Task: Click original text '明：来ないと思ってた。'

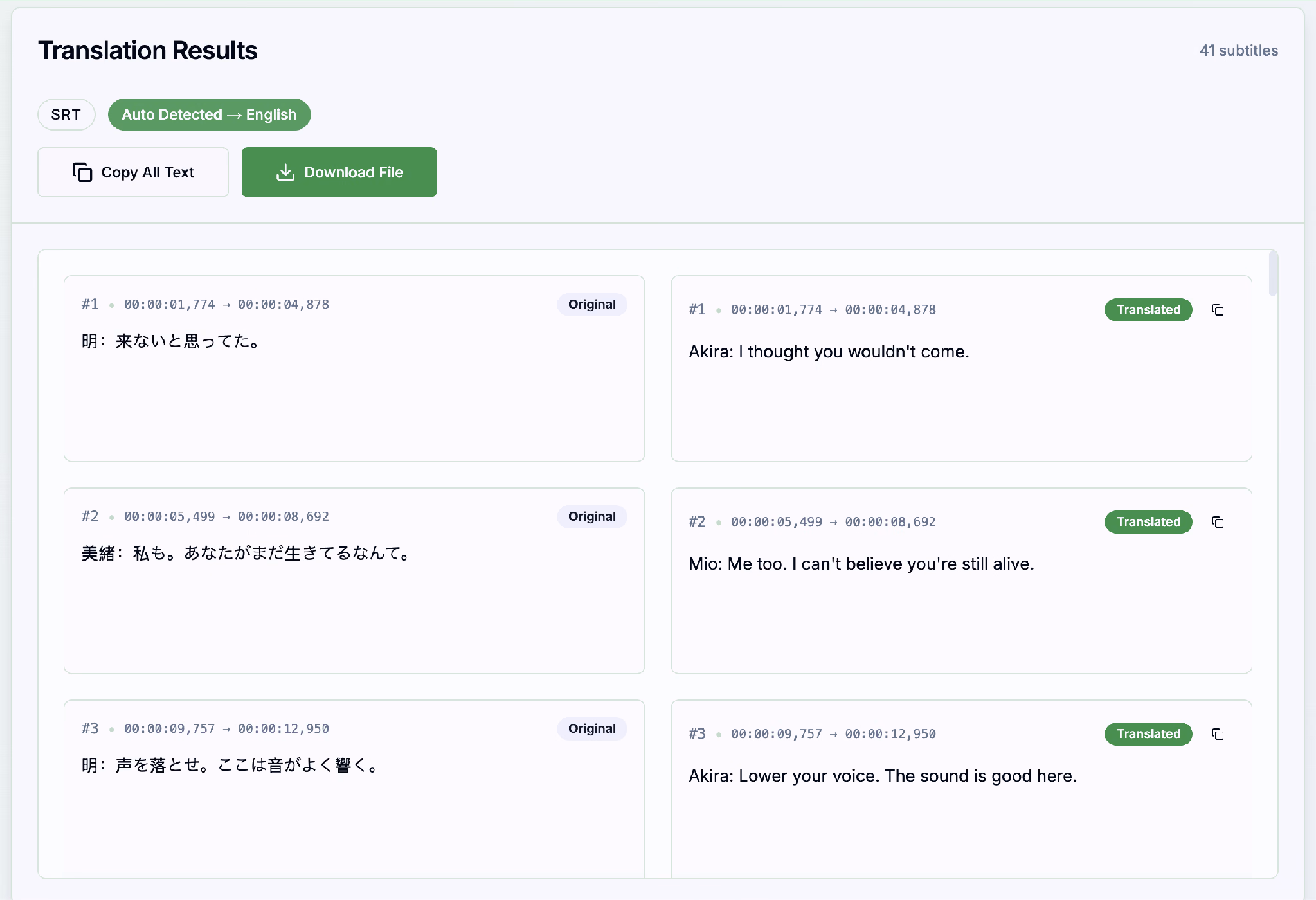Action: (170, 341)
